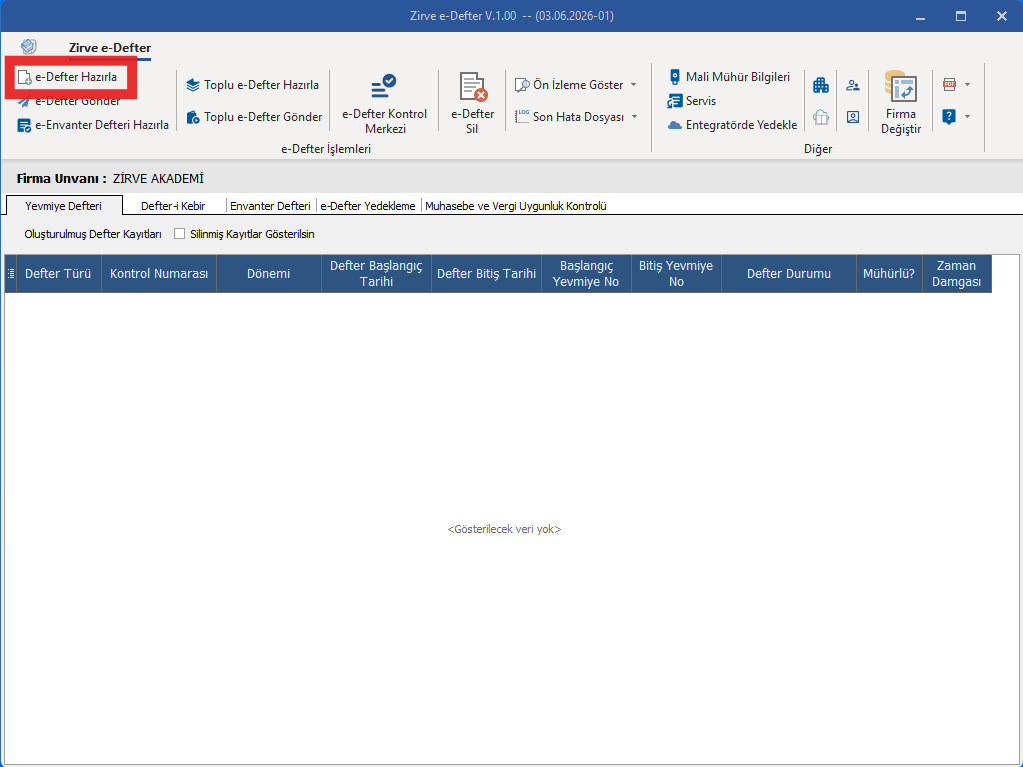Expand the PDF dropdown arrow
The image size is (1023, 767).
coord(968,84)
